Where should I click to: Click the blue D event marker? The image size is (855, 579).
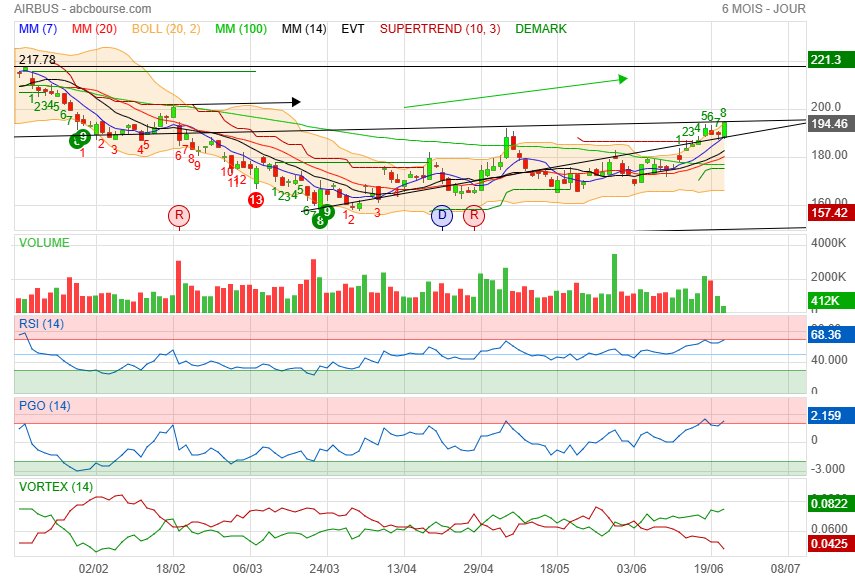[x=442, y=216]
